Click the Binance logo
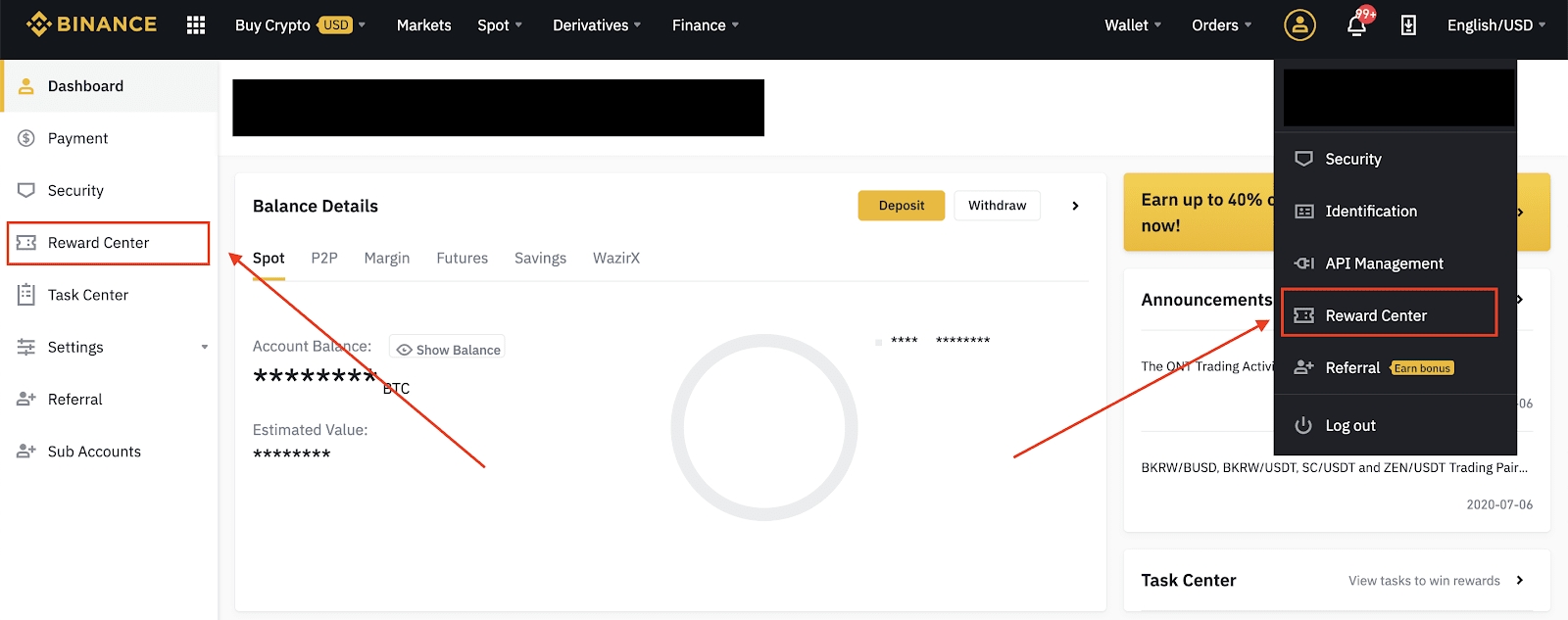This screenshot has height=620, width=1568. (91, 24)
